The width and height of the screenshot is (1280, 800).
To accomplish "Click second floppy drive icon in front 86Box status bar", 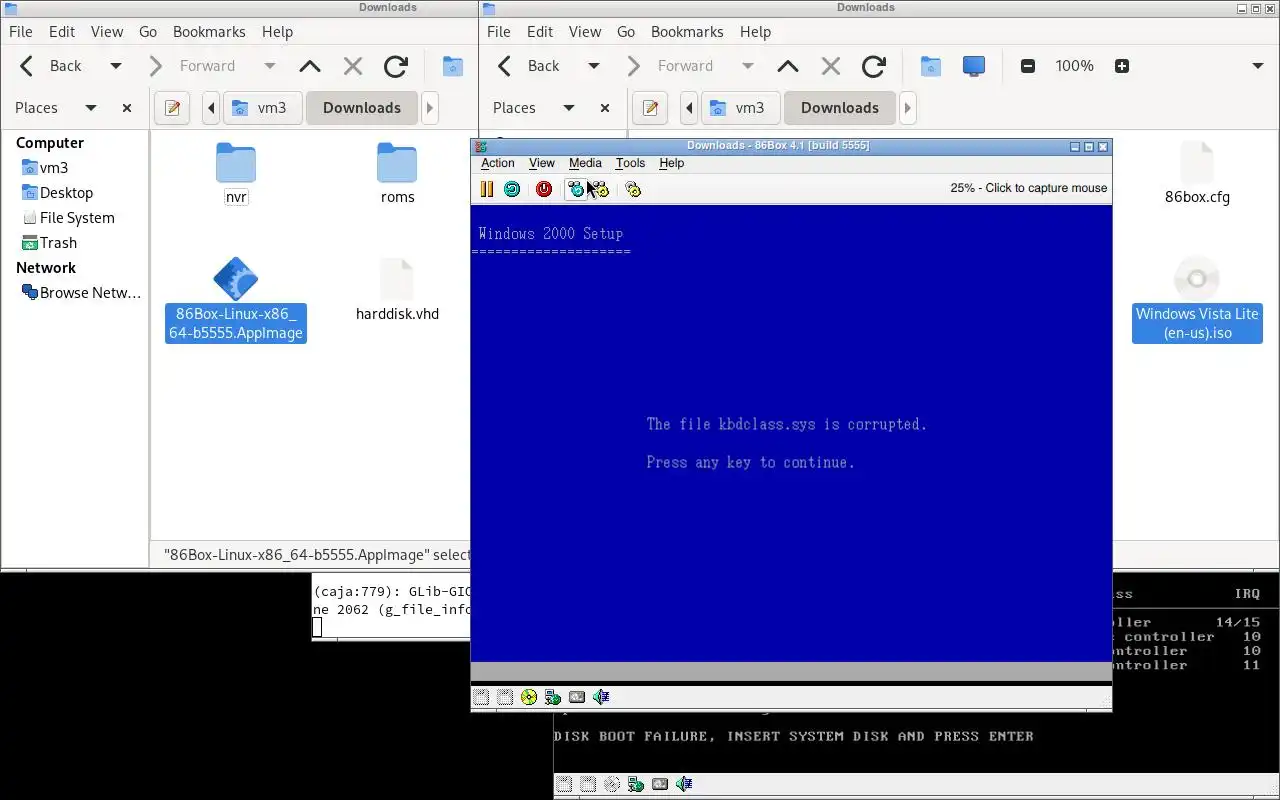I will point(505,697).
